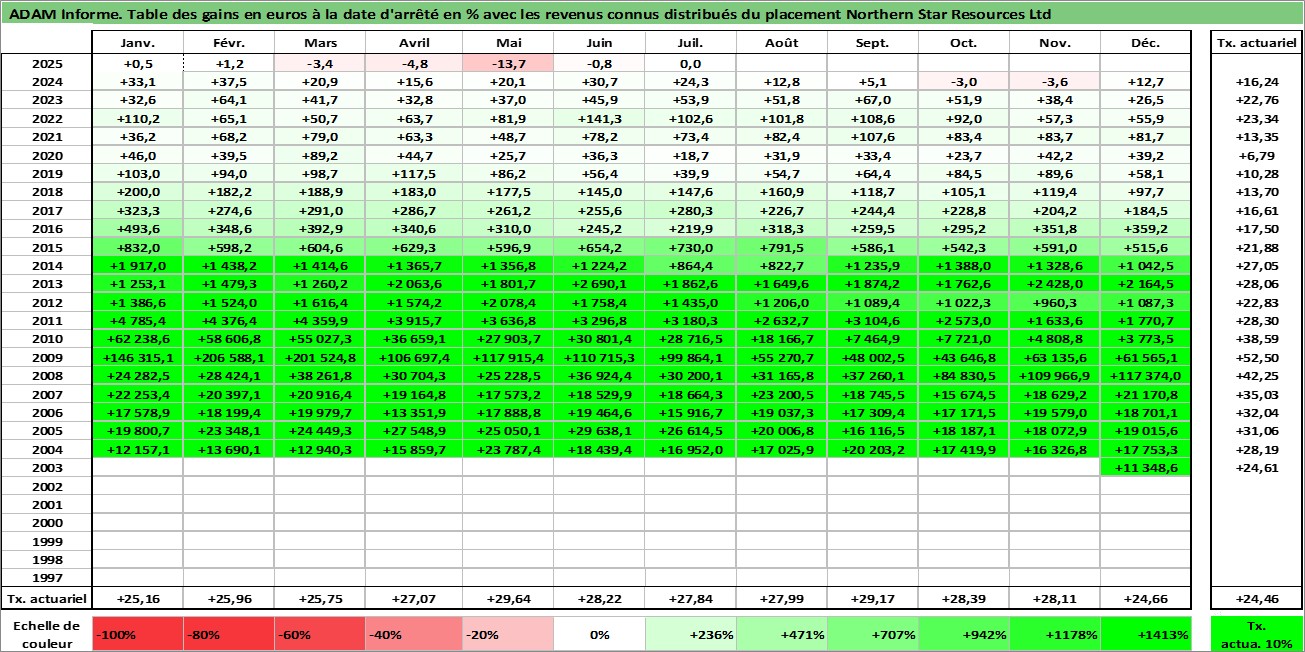Select the Févr. column header

229,43
